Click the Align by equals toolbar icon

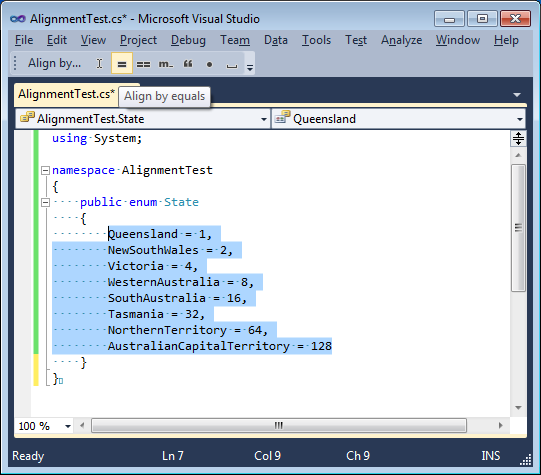pos(122,63)
